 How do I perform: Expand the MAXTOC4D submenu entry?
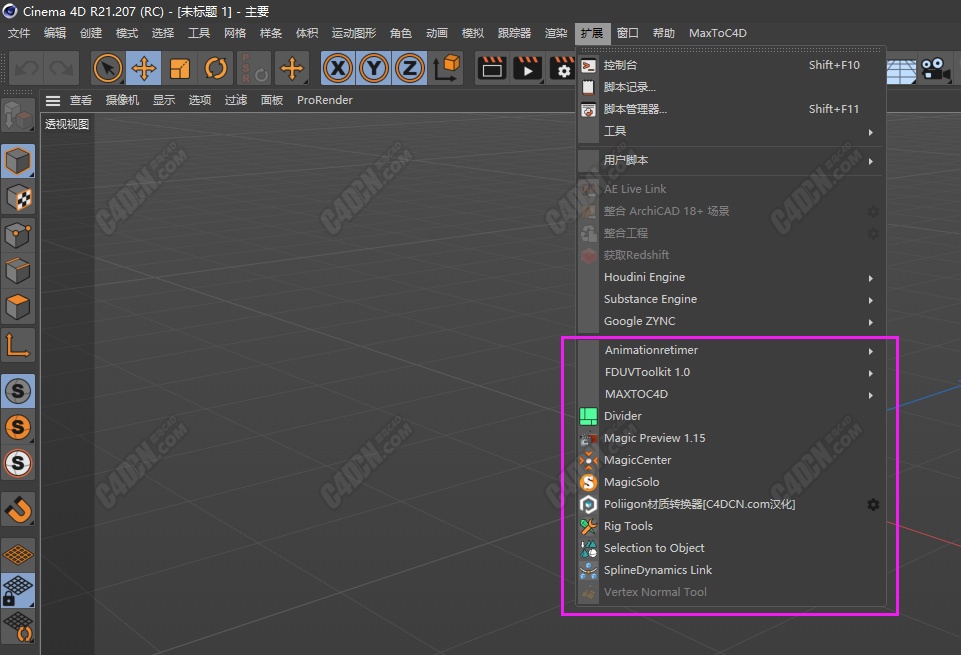point(732,394)
